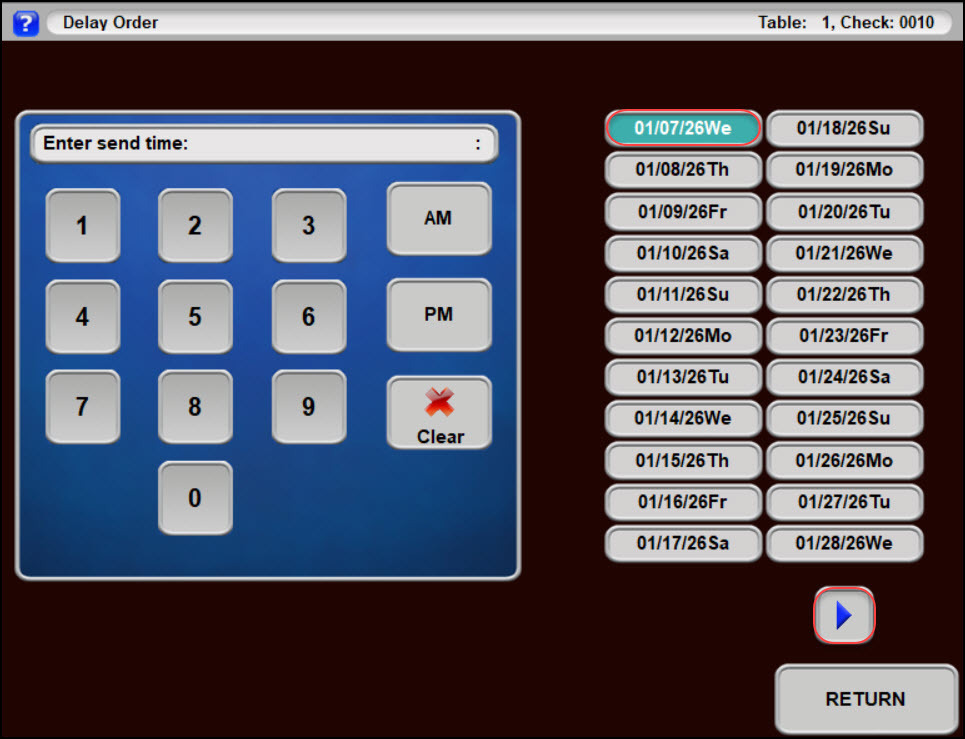
Task: Enter digit 0 on the keypad
Action: pos(195,497)
